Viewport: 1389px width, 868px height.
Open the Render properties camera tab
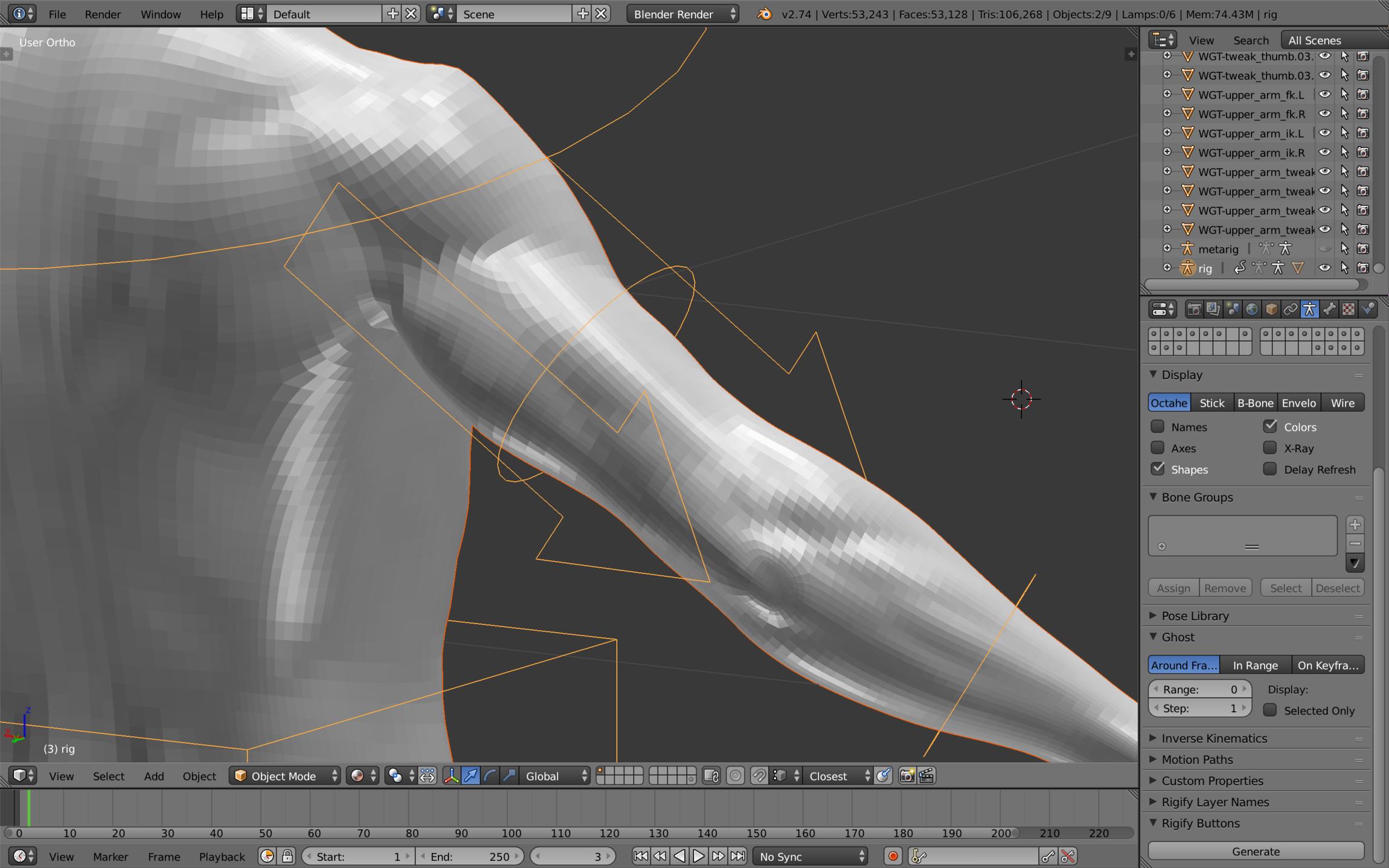1194,309
